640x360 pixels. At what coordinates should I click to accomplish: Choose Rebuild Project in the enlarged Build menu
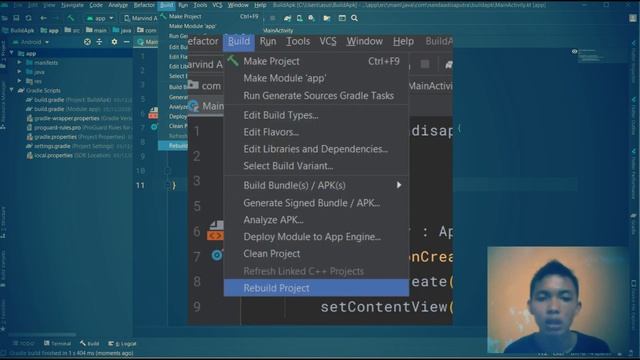(316, 288)
